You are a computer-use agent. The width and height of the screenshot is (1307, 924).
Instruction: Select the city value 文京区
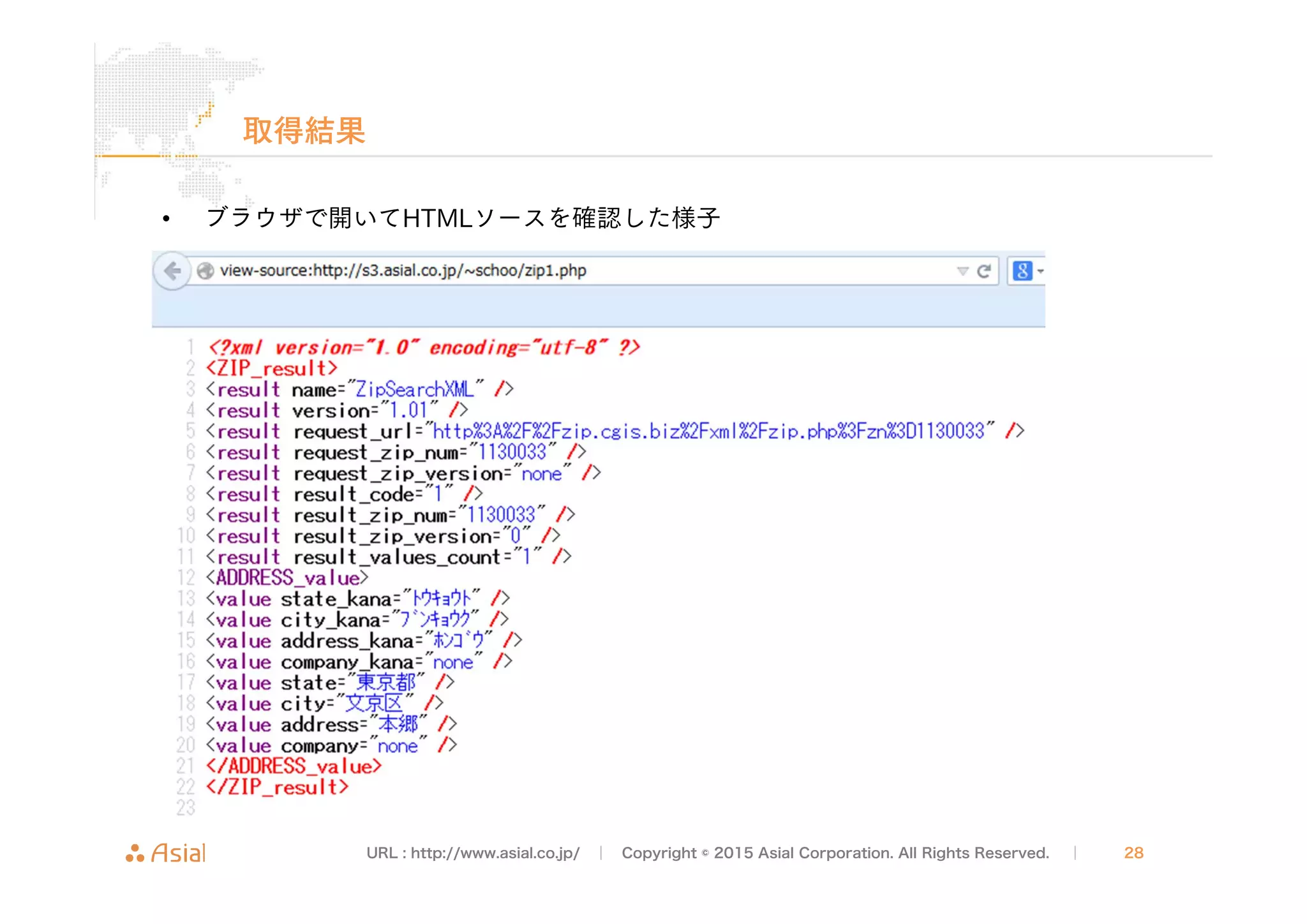tap(374, 703)
